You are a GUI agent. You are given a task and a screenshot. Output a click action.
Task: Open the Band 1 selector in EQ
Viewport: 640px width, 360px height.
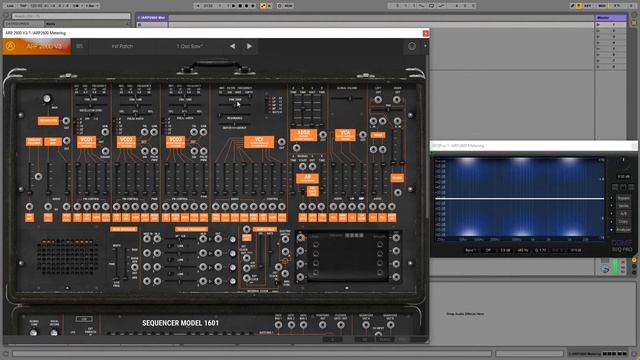pos(471,250)
